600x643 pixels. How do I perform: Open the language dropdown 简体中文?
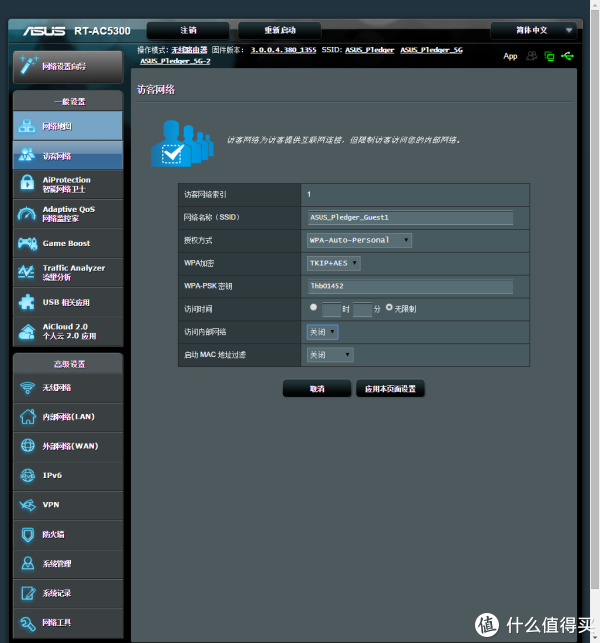click(534, 30)
